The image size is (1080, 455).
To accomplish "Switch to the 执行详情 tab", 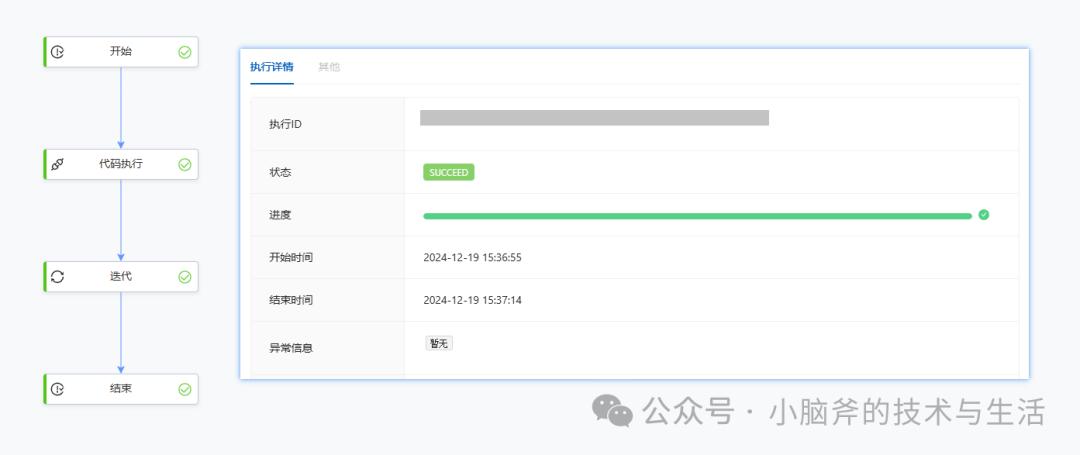I will (x=272, y=67).
